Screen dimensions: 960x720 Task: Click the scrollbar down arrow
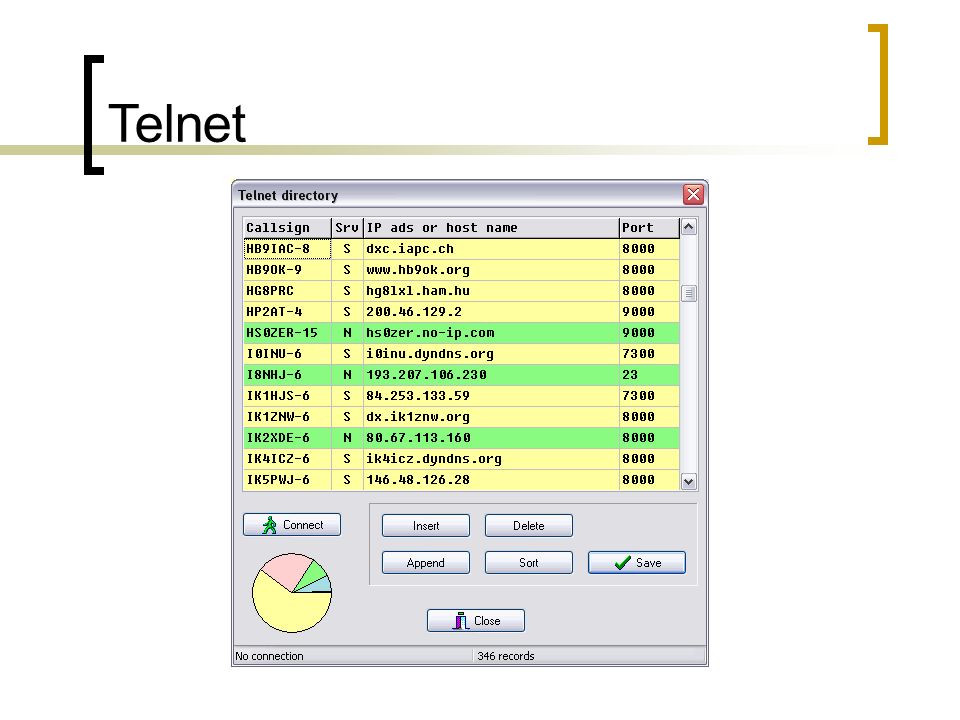689,481
